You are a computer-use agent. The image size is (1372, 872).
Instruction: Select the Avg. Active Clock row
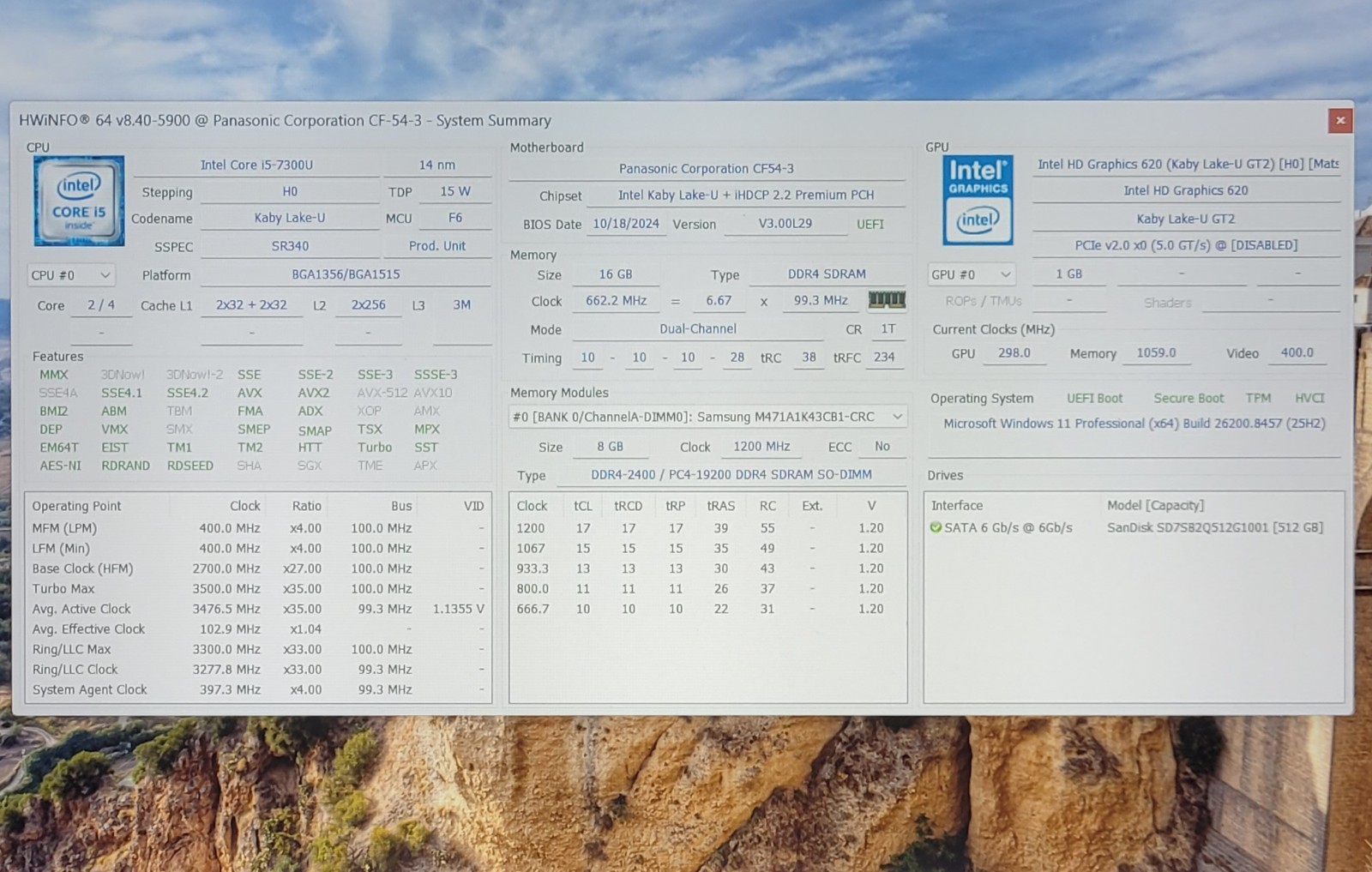pos(258,609)
